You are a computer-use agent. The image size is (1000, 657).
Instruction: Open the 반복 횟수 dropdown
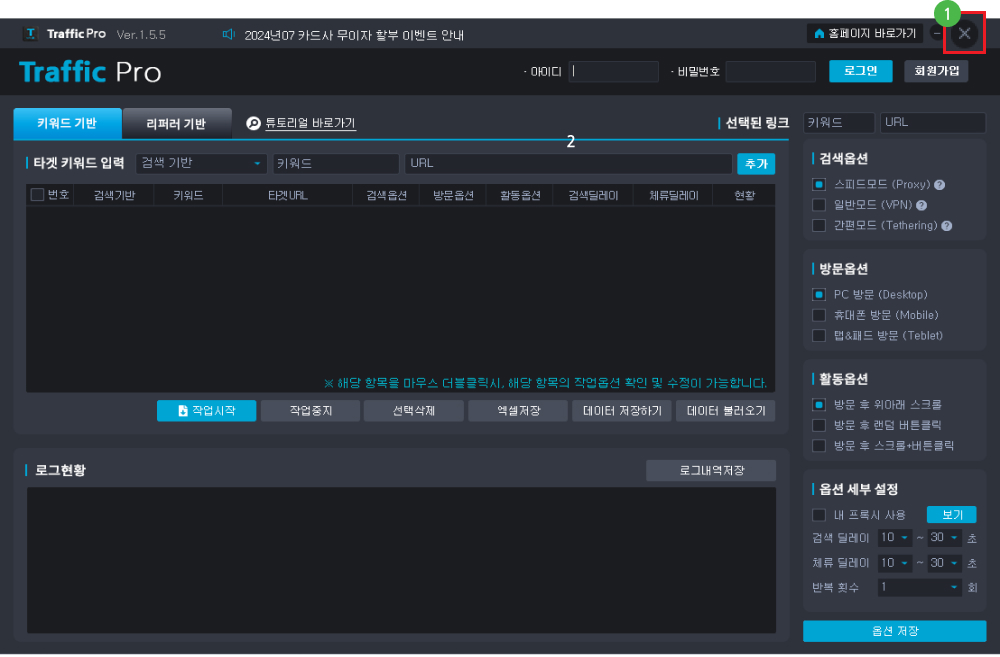coord(920,587)
